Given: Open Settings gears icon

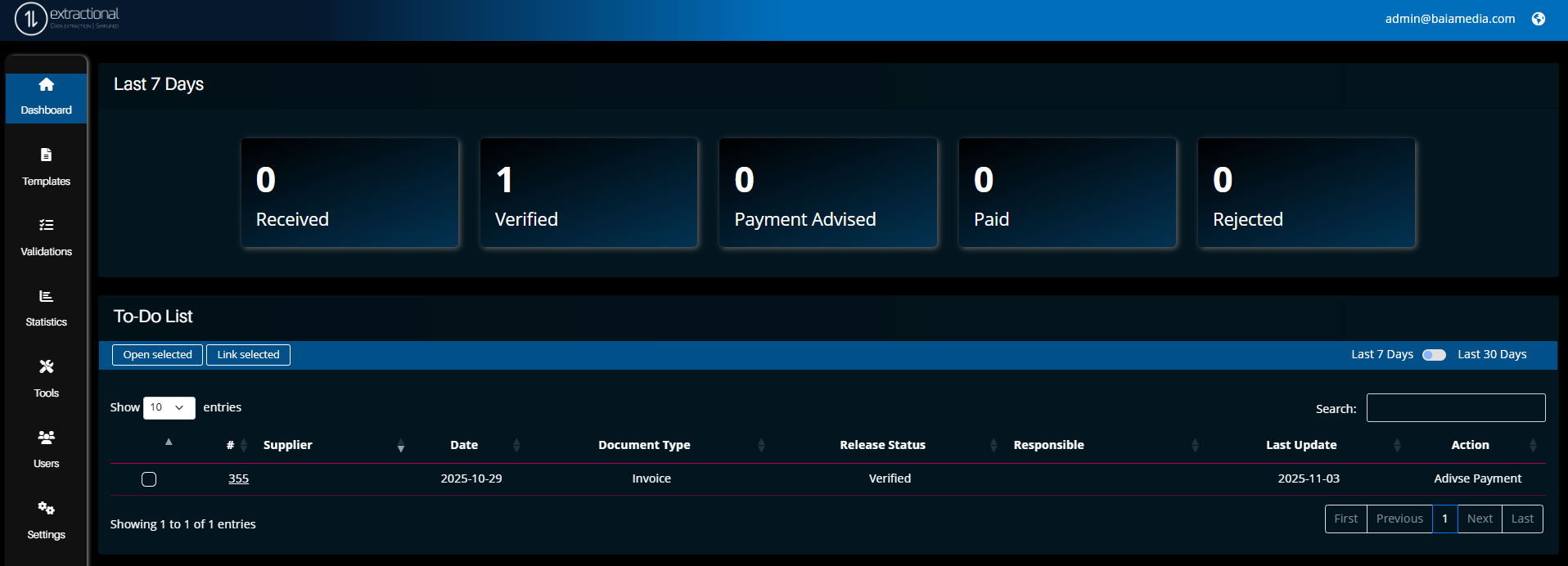Looking at the screenshot, I should click(x=46, y=508).
